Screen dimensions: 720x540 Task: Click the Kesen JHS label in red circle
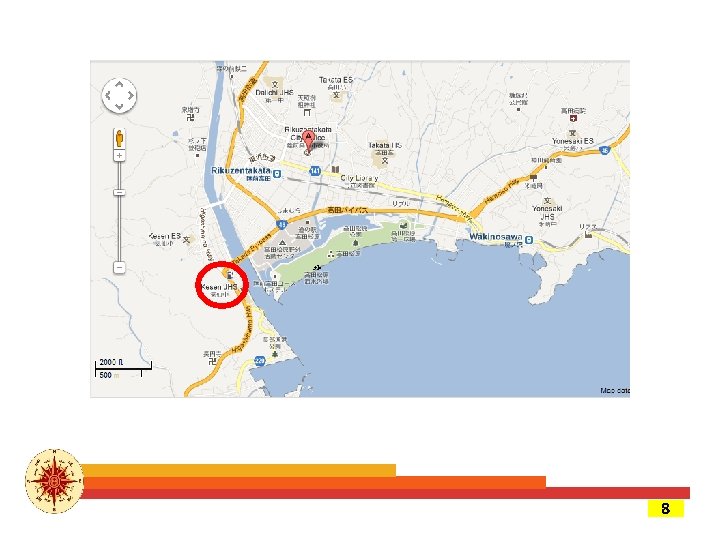[x=219, y=287]
